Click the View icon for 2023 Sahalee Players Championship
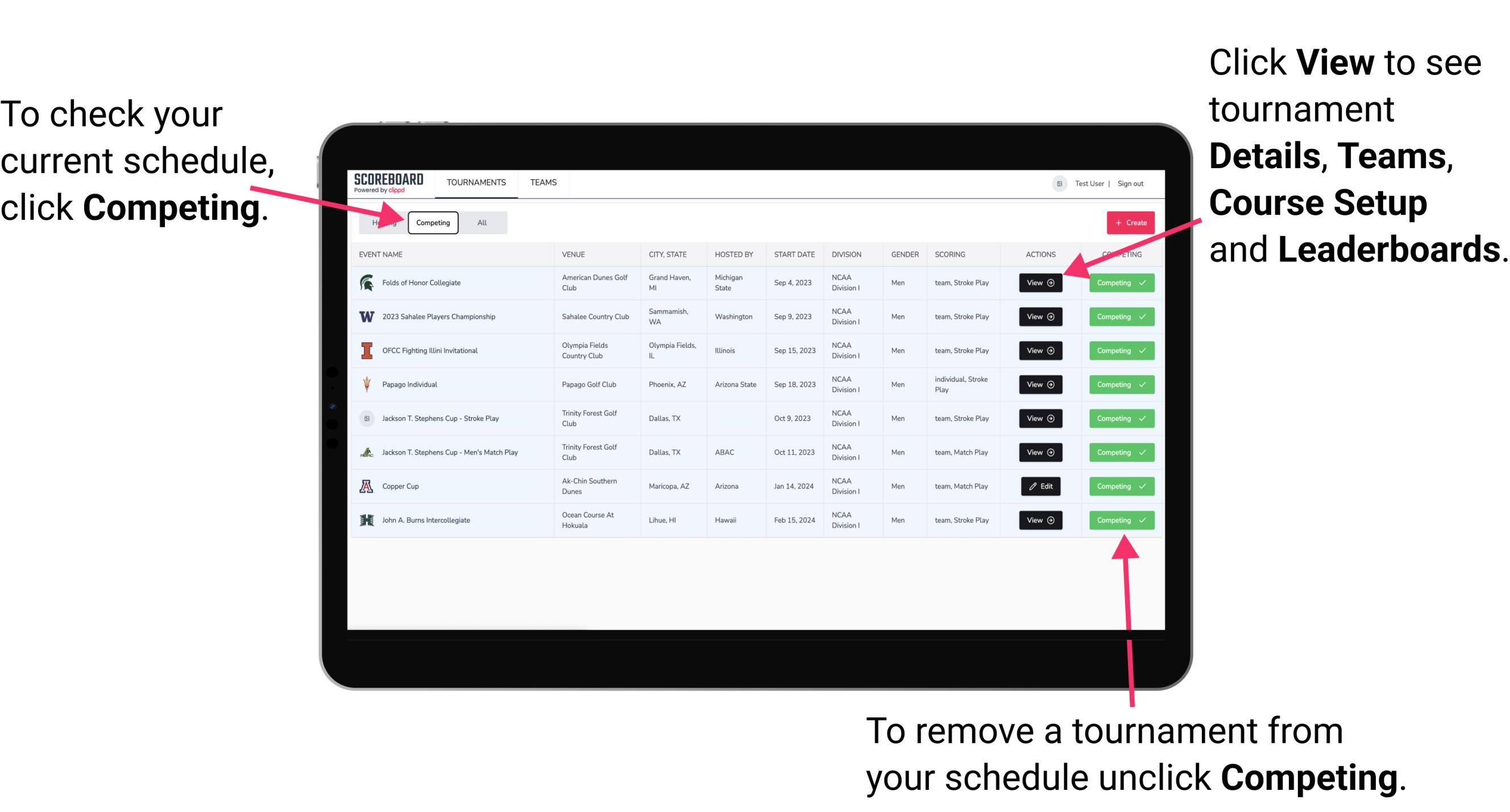The width and height of the screenshot is (1510, 812). 1040,316
